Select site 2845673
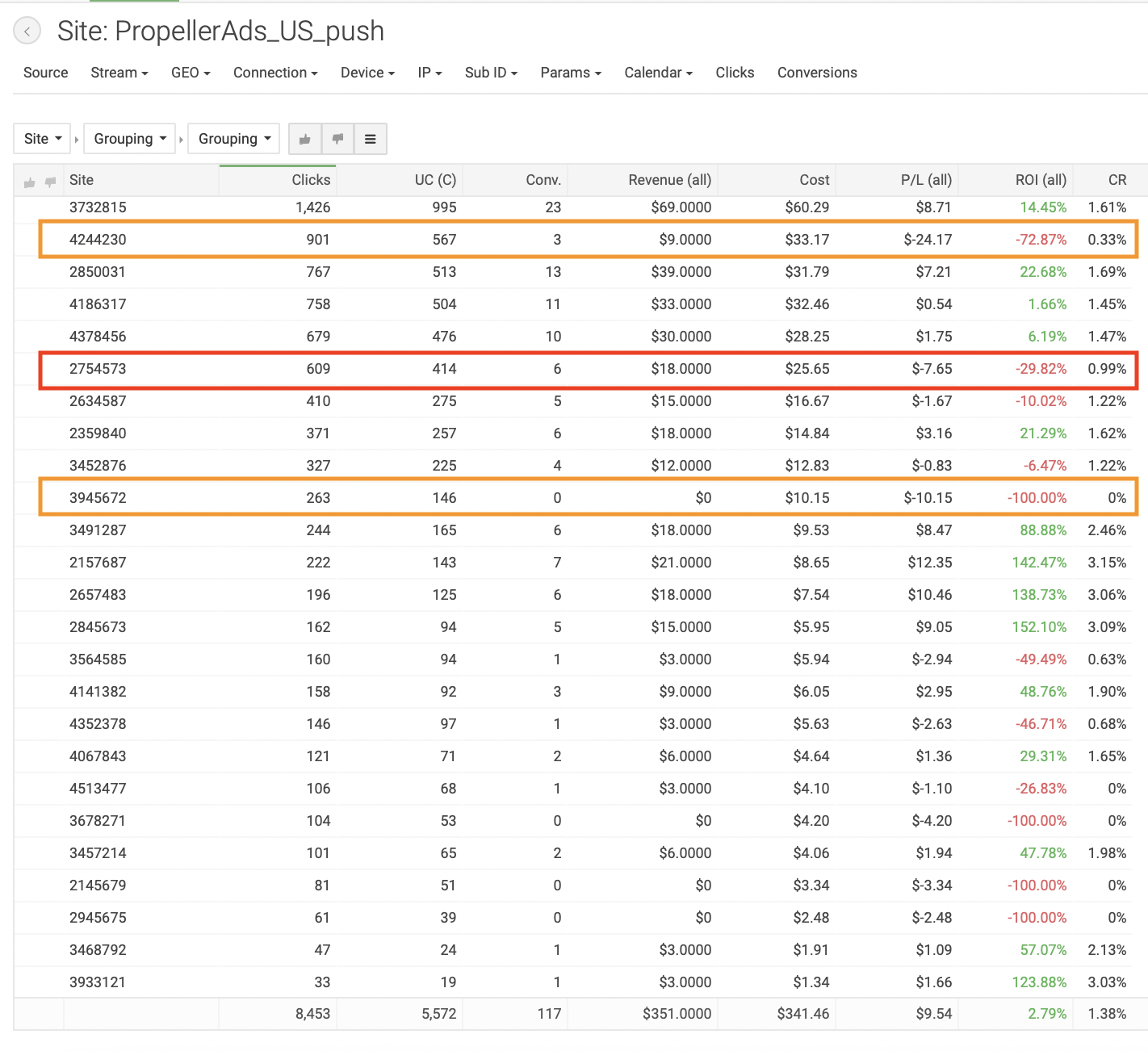 [x=98, y=627]
